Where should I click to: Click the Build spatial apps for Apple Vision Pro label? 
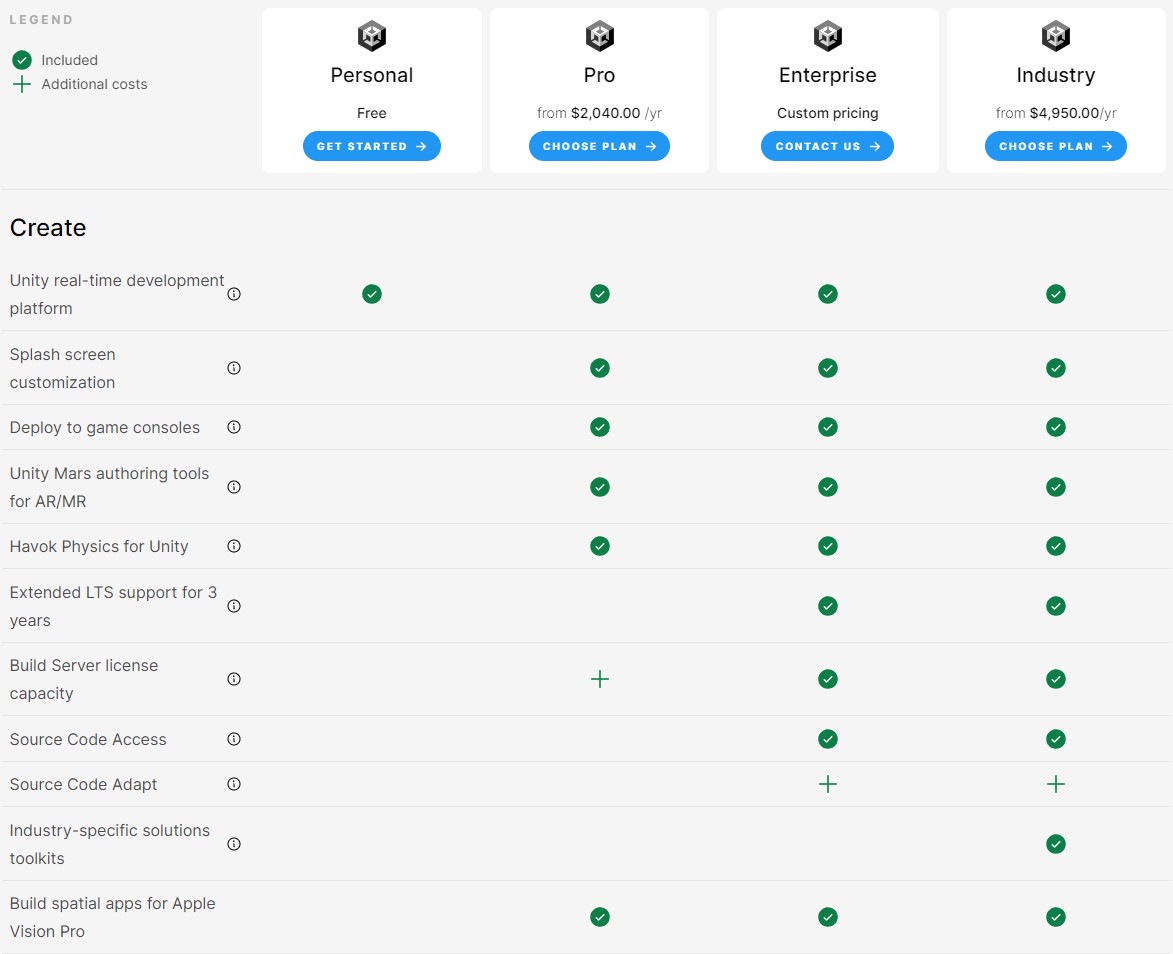[x=112, y=917]
